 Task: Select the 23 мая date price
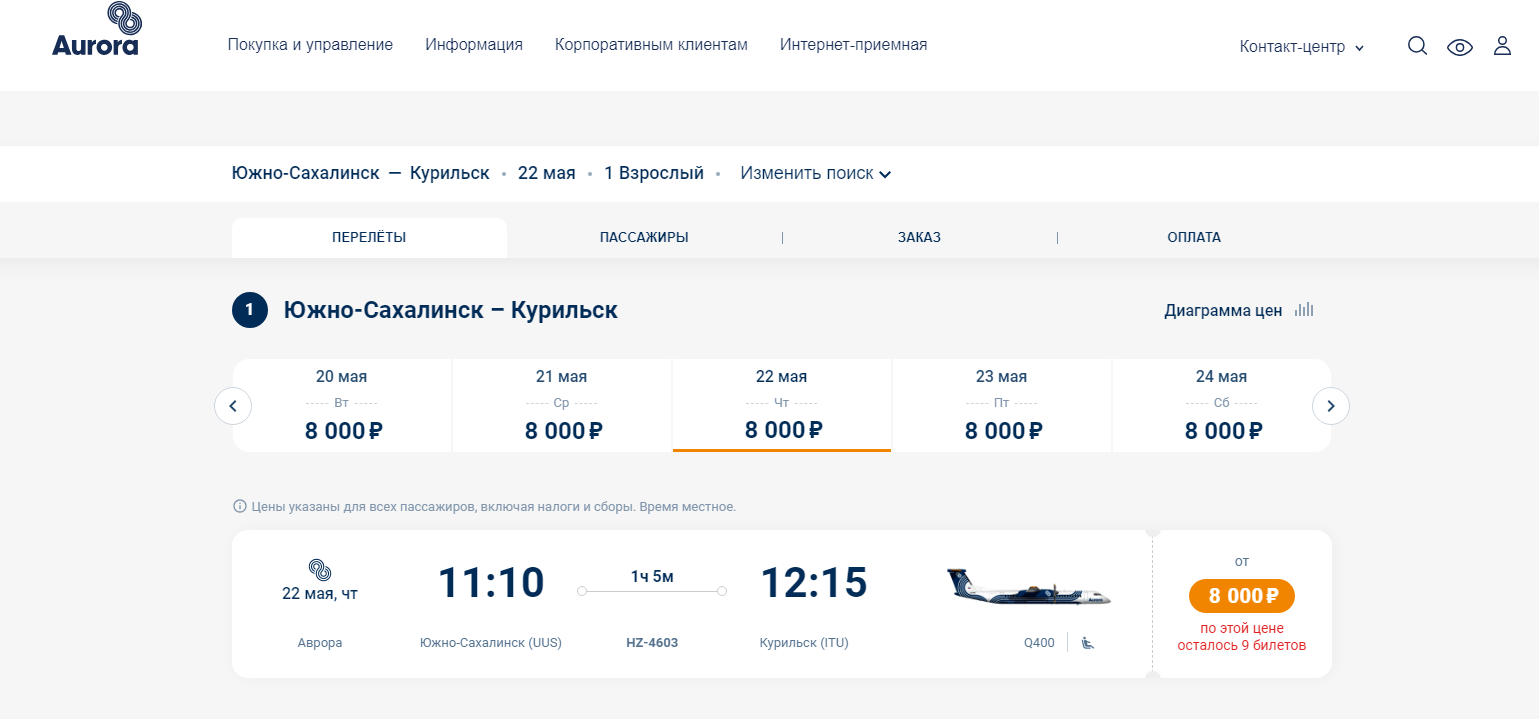pos(1002,406)
